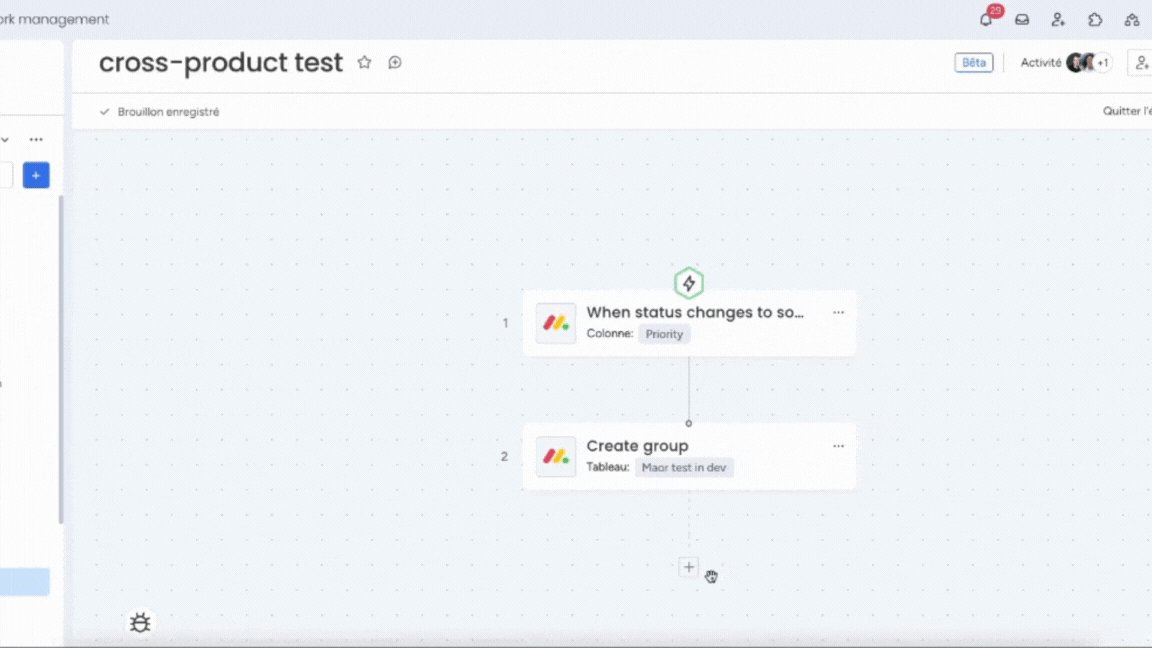Click the monday logo on Create group block
Screen dimensions: 1152x648
pos(555,456)
